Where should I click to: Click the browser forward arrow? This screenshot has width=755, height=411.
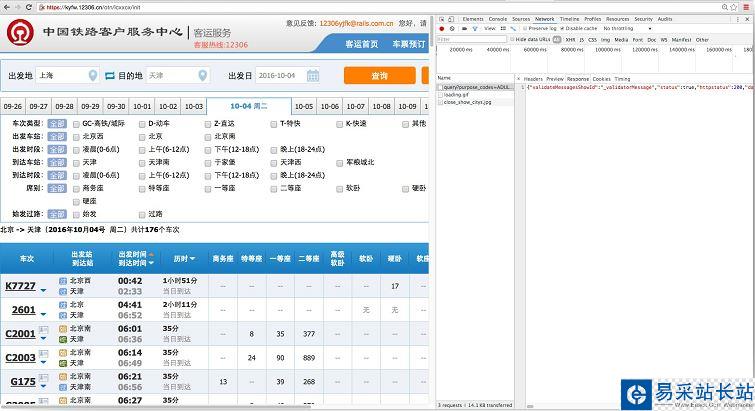point(18,7)
